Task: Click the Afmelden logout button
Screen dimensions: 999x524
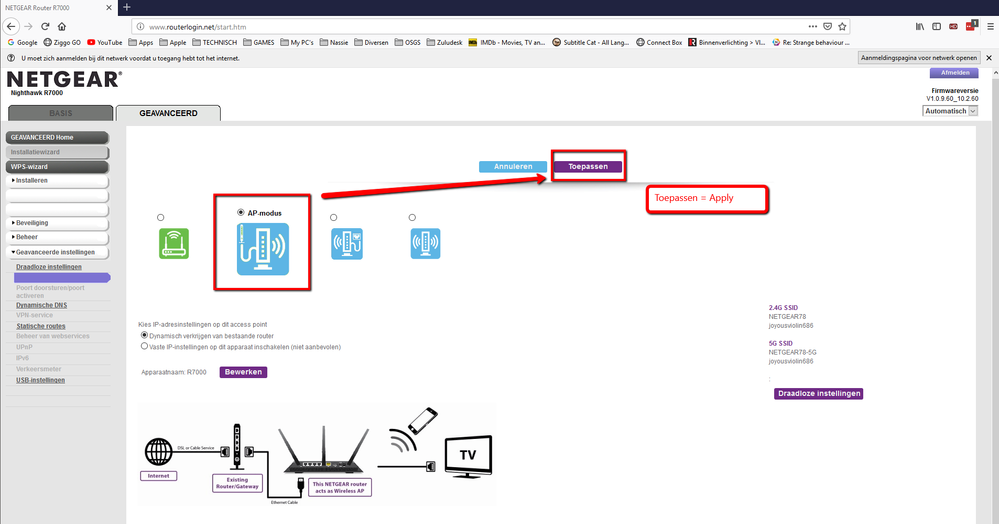Action: point(955,73)
